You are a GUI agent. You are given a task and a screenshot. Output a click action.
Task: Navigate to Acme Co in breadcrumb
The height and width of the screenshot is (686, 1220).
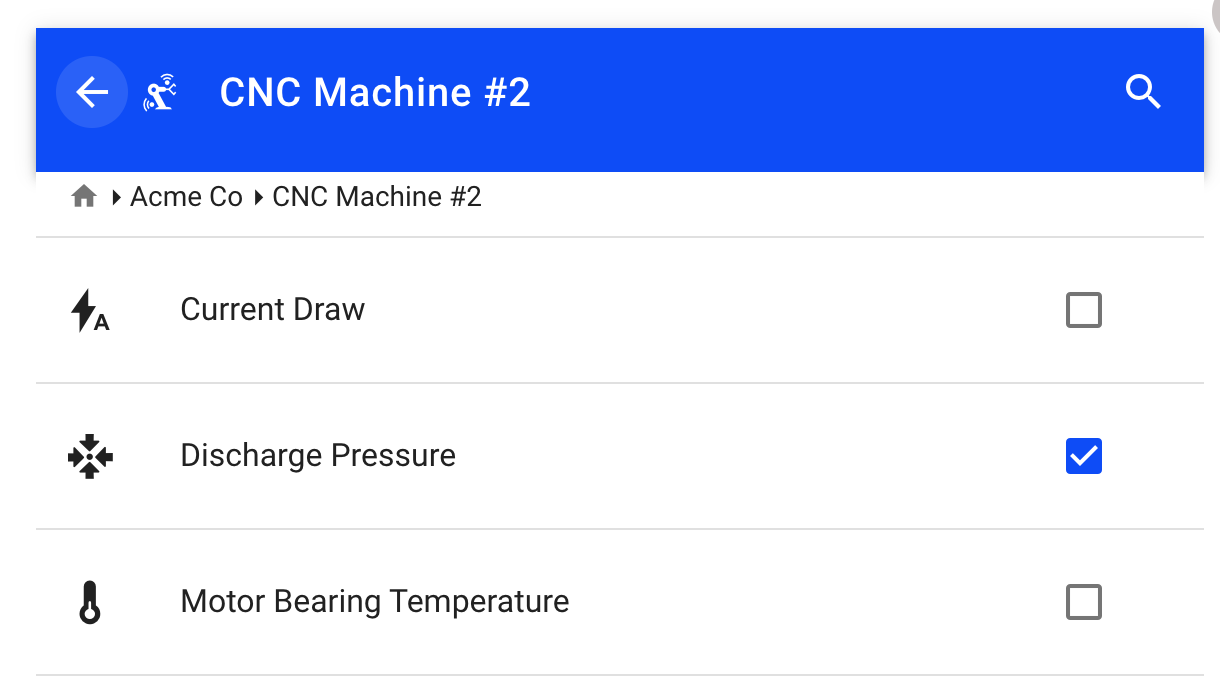(x=186, y=197)
